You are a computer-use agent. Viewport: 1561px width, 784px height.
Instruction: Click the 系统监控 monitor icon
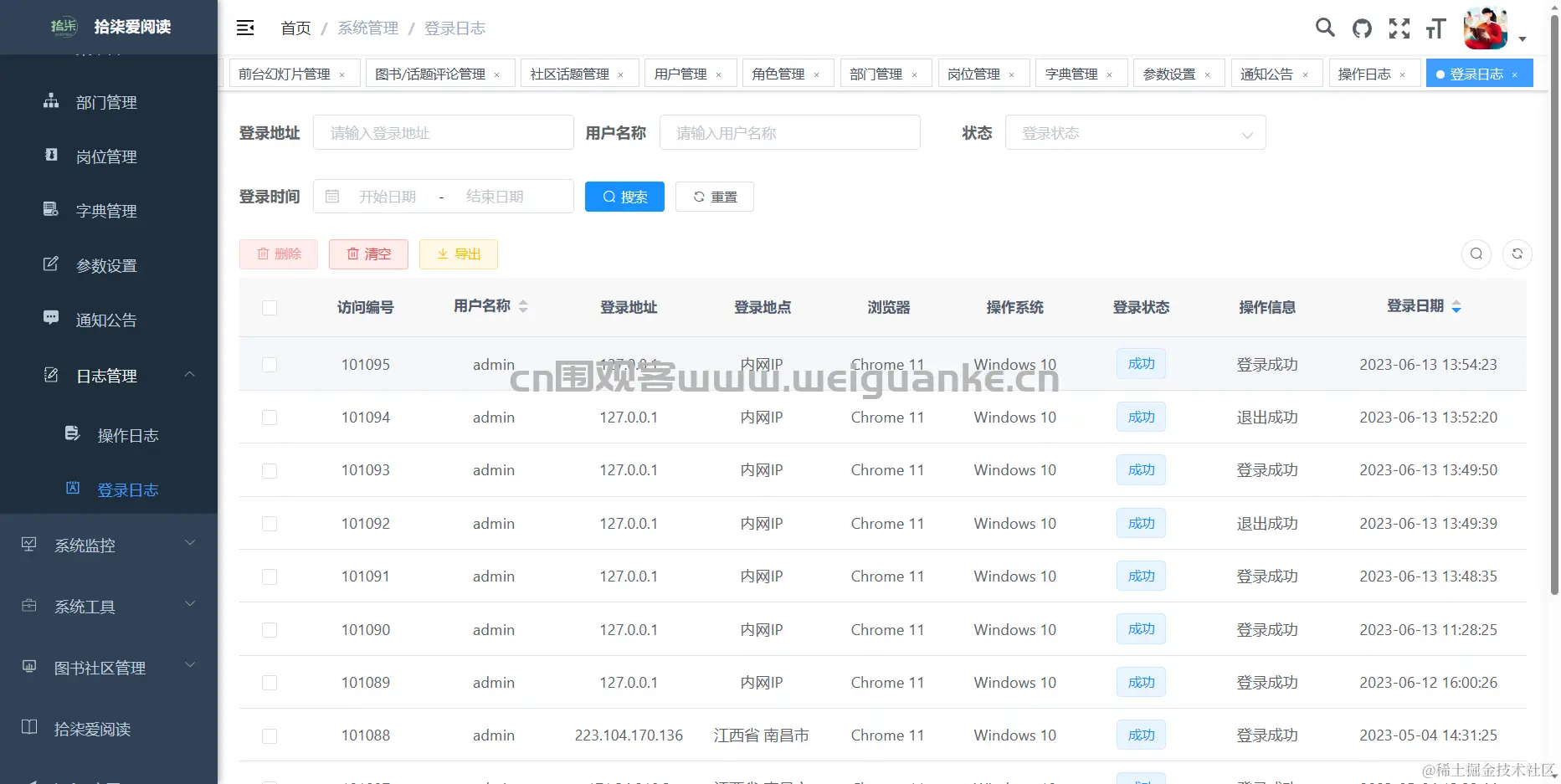[x=29, y=545]
